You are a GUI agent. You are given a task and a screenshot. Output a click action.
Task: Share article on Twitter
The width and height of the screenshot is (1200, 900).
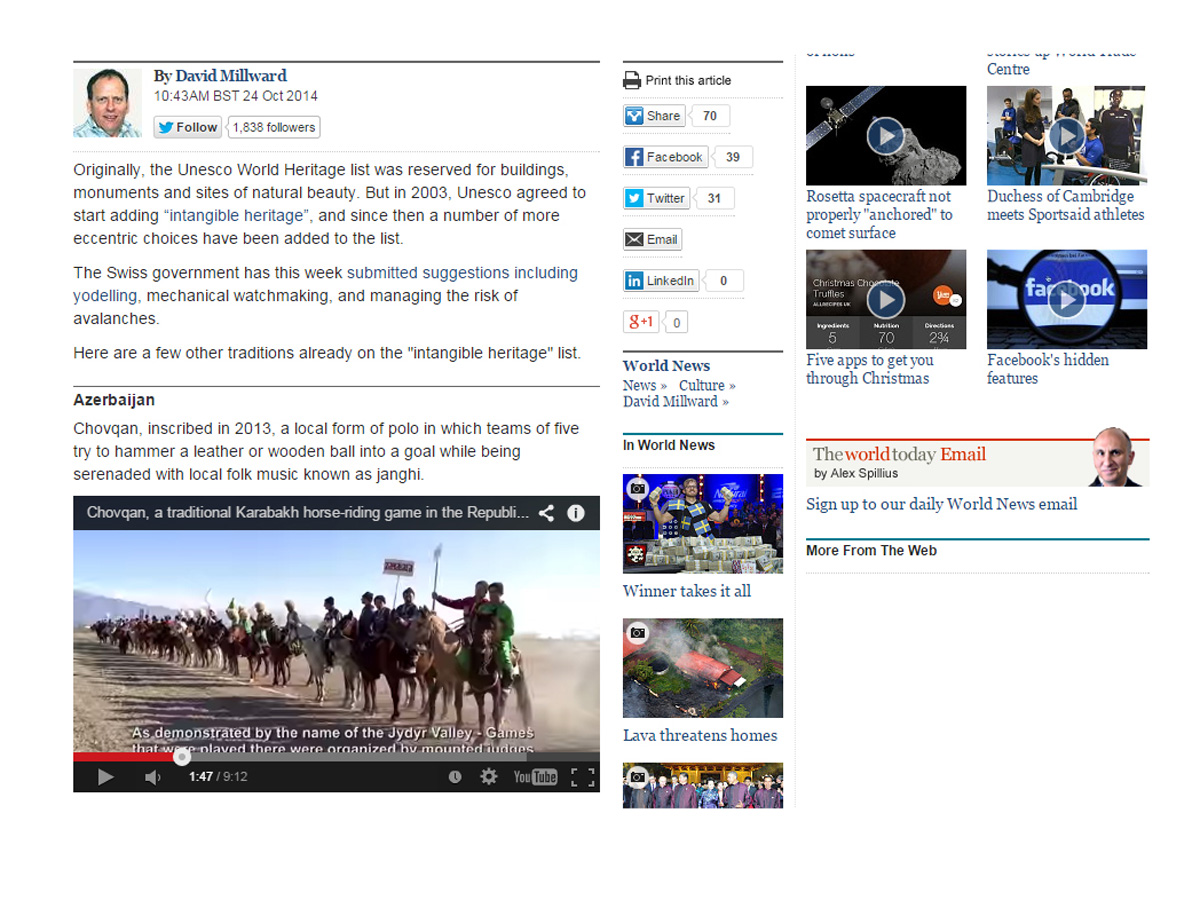click(655, 198)
